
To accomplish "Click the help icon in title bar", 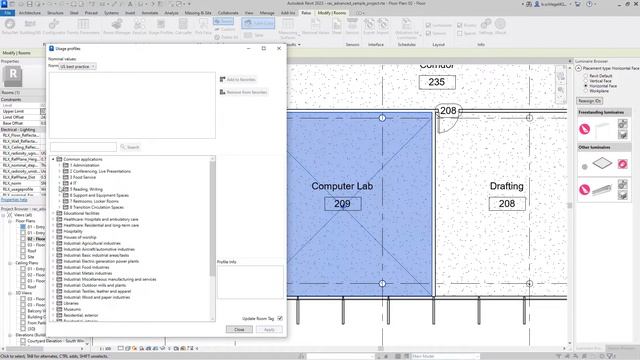I will [x=589, y=4].
